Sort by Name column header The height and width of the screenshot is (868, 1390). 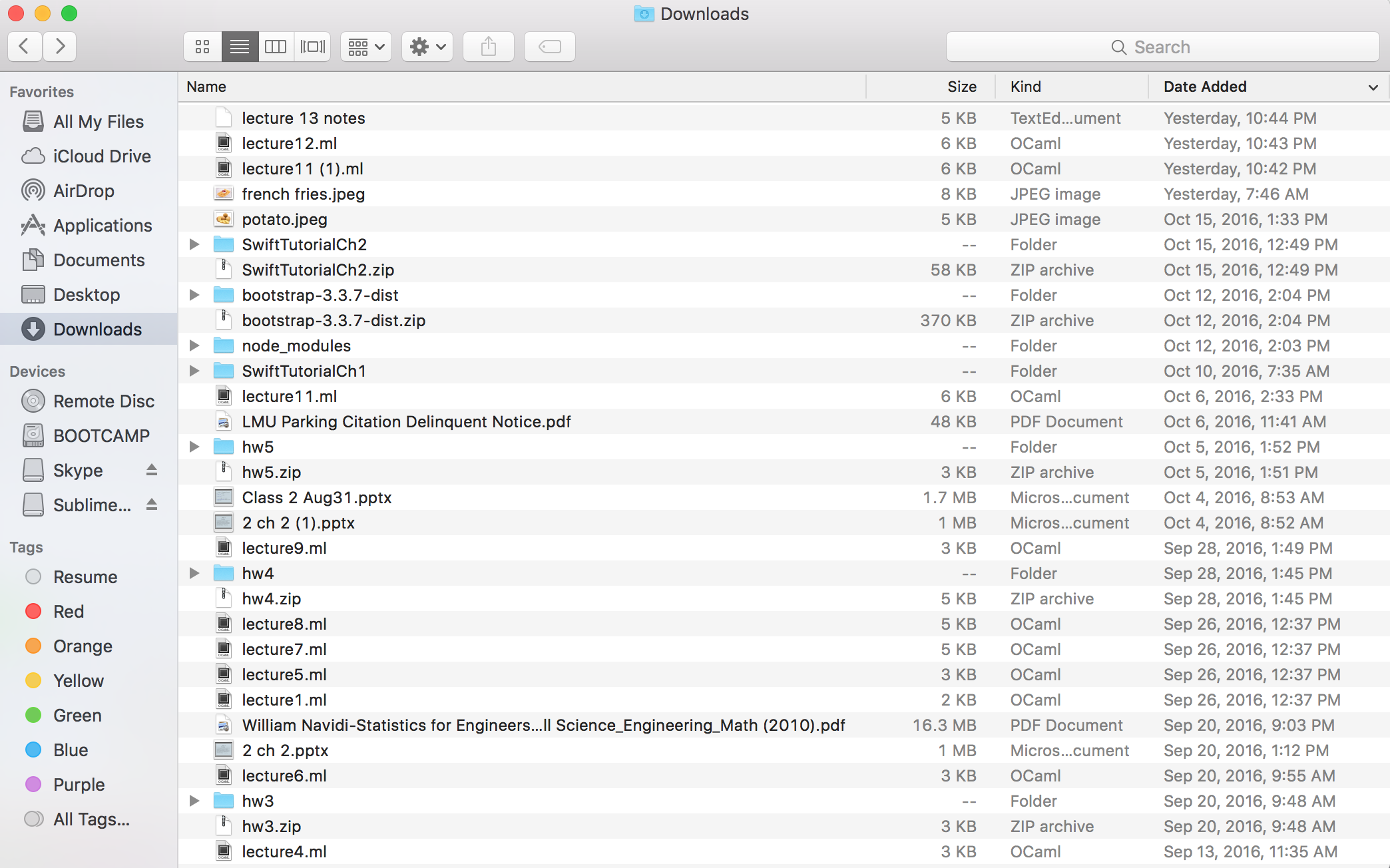click(x=523, y=87)
